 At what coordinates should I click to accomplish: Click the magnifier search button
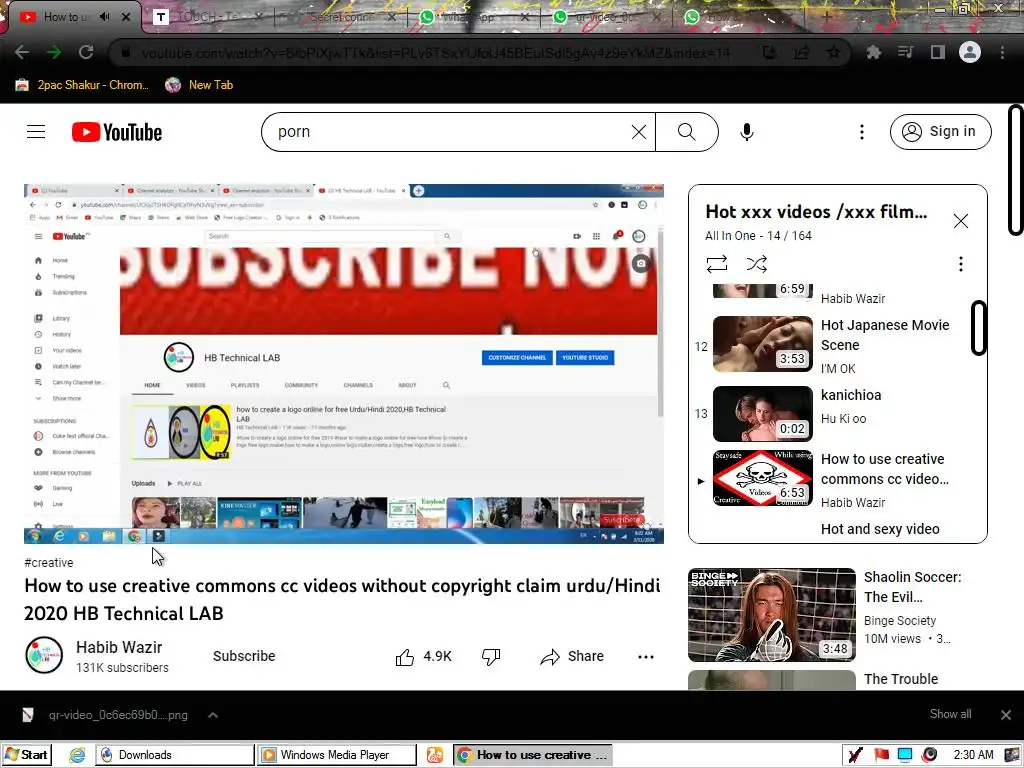(x=686, y=132)
